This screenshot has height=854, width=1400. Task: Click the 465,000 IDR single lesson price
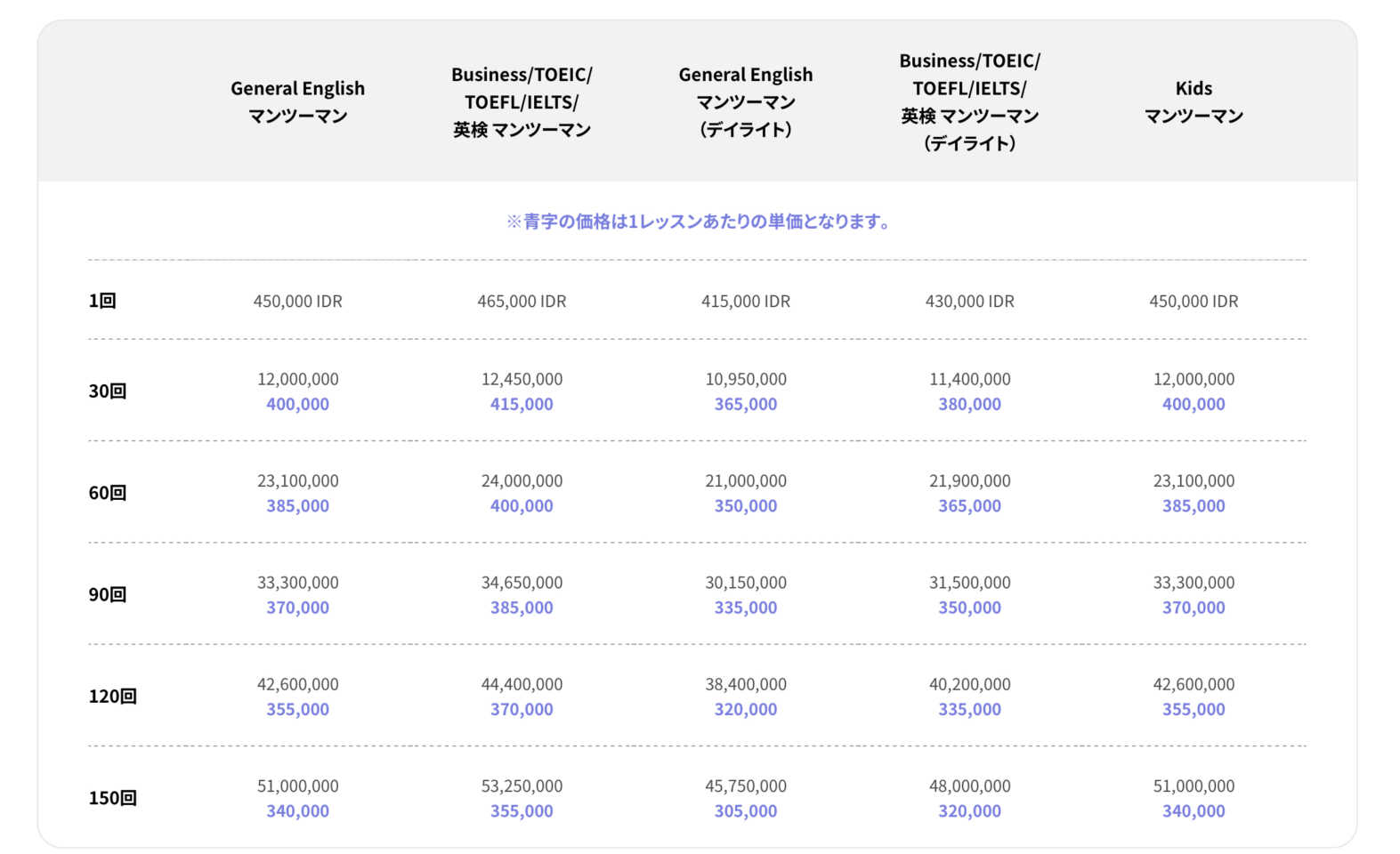tap(522, 302)
